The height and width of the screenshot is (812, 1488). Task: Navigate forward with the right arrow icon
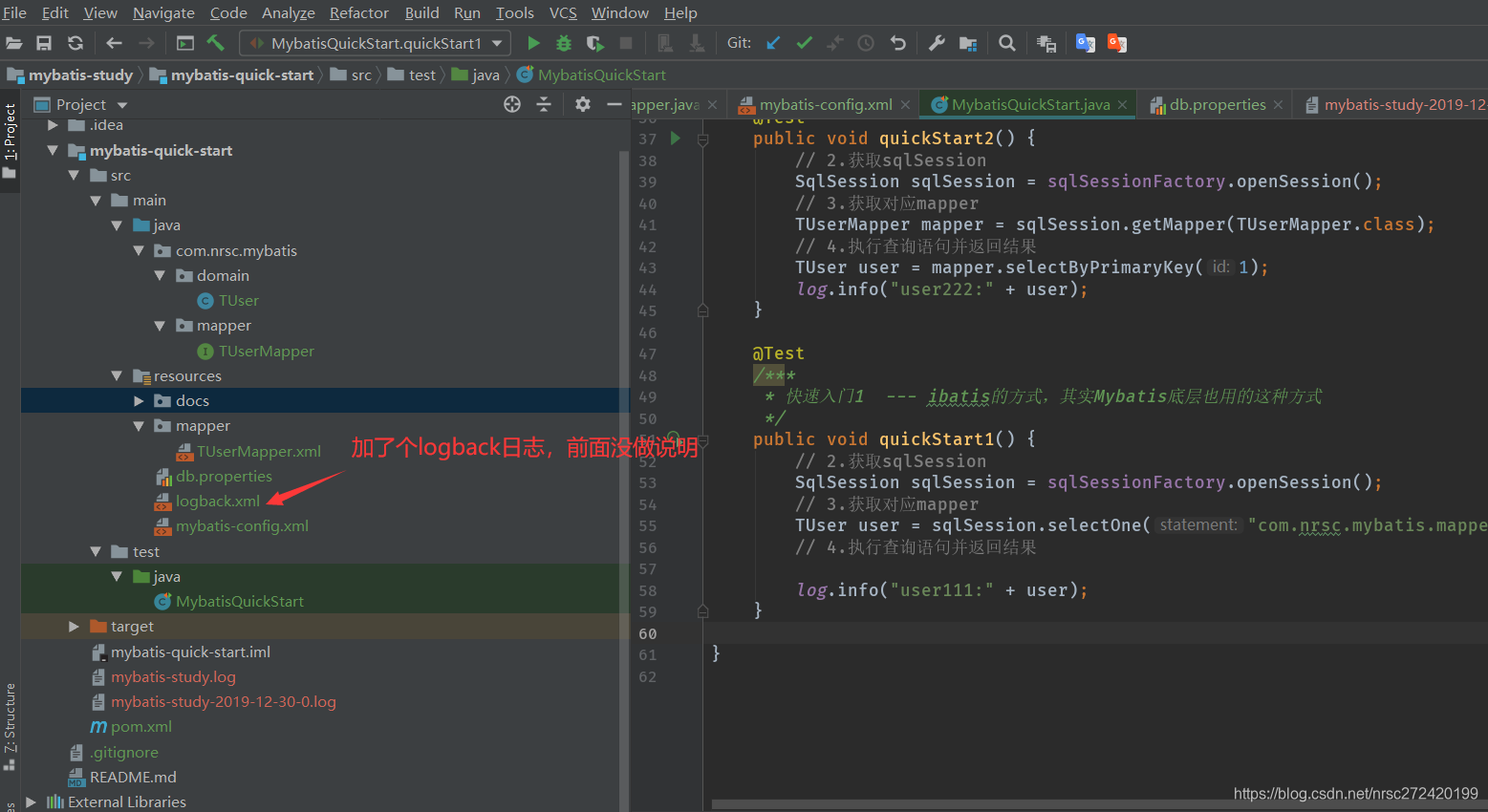[146, 43]
